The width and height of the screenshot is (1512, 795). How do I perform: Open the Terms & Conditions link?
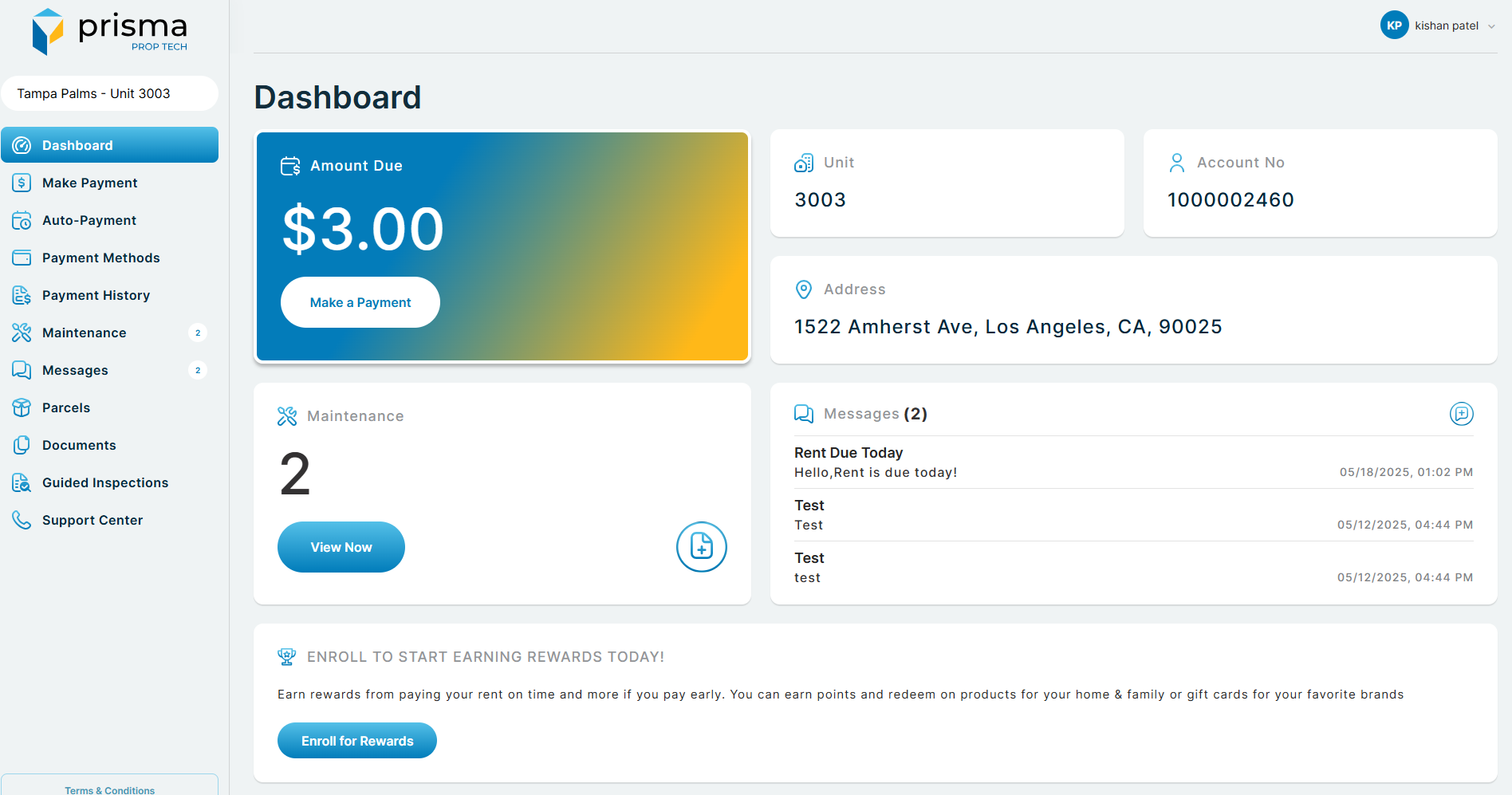coord(110,789)
